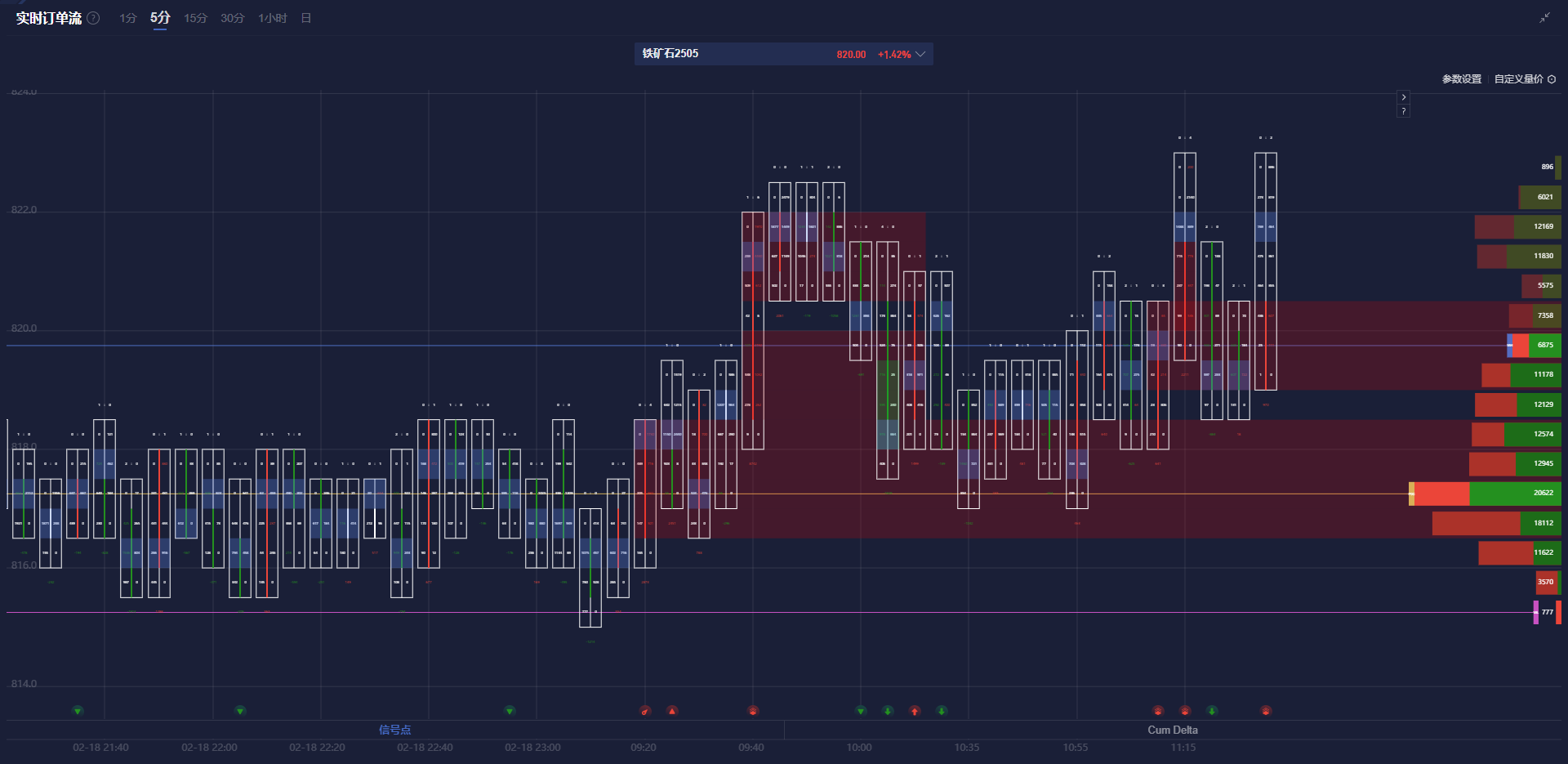Click the hexagon settings icon beside 自定义量价
Screen dimensions: 1568x764
(1552, 79)
